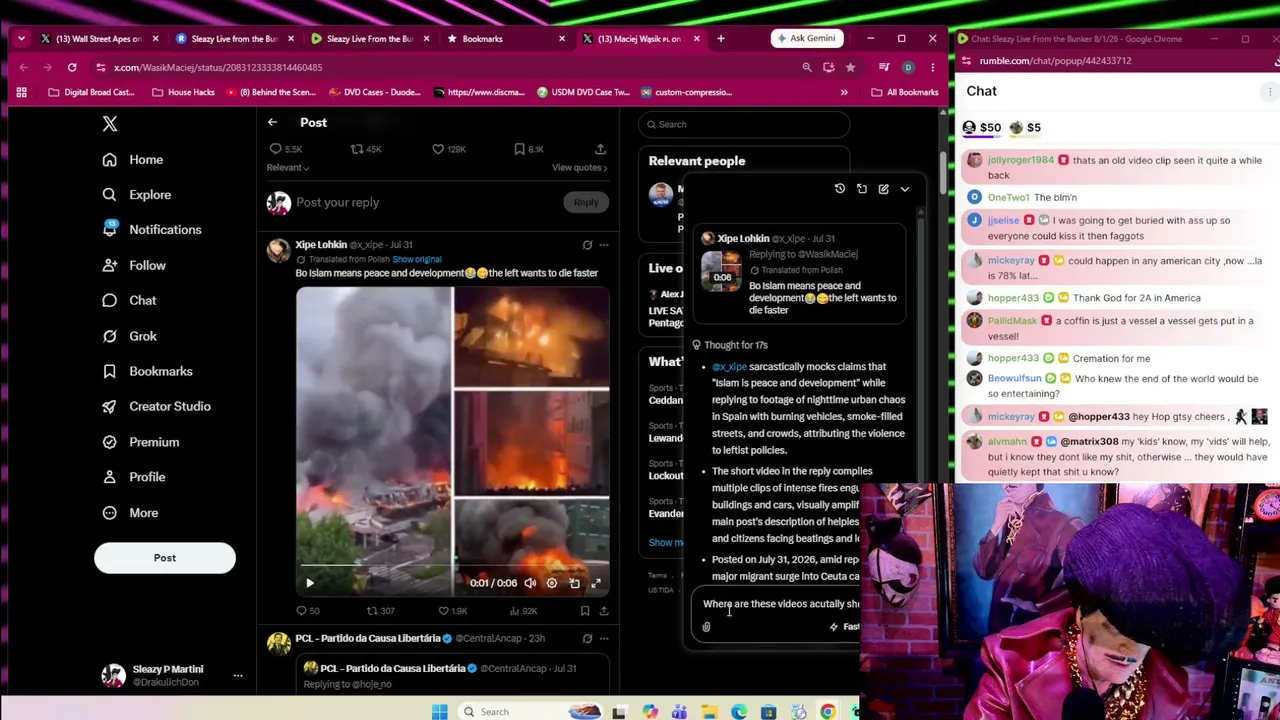
Task: Click Show original translation link
Action: [417, 259]
